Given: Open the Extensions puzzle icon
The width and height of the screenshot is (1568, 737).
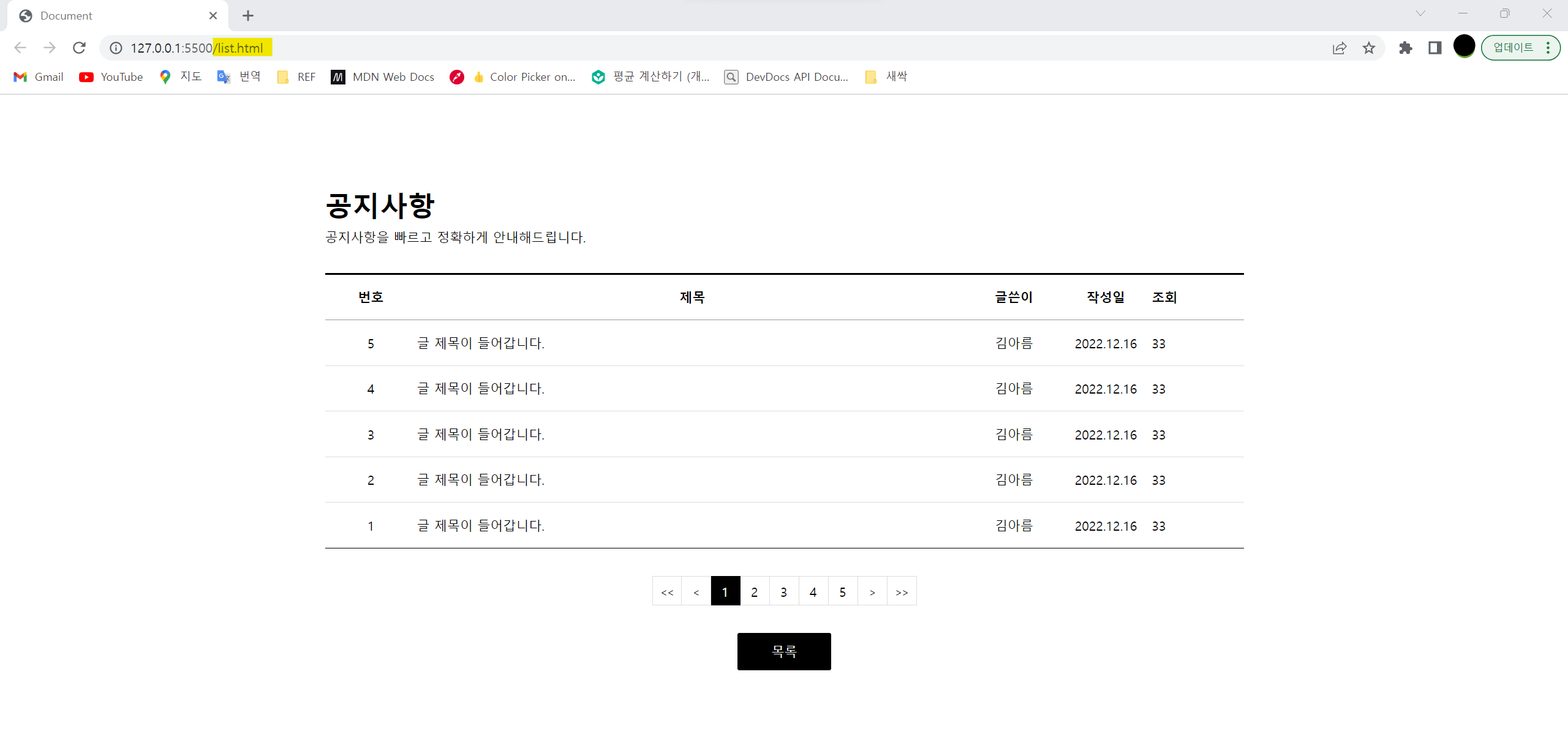Looking at the screenshot, I should 1405,48.
